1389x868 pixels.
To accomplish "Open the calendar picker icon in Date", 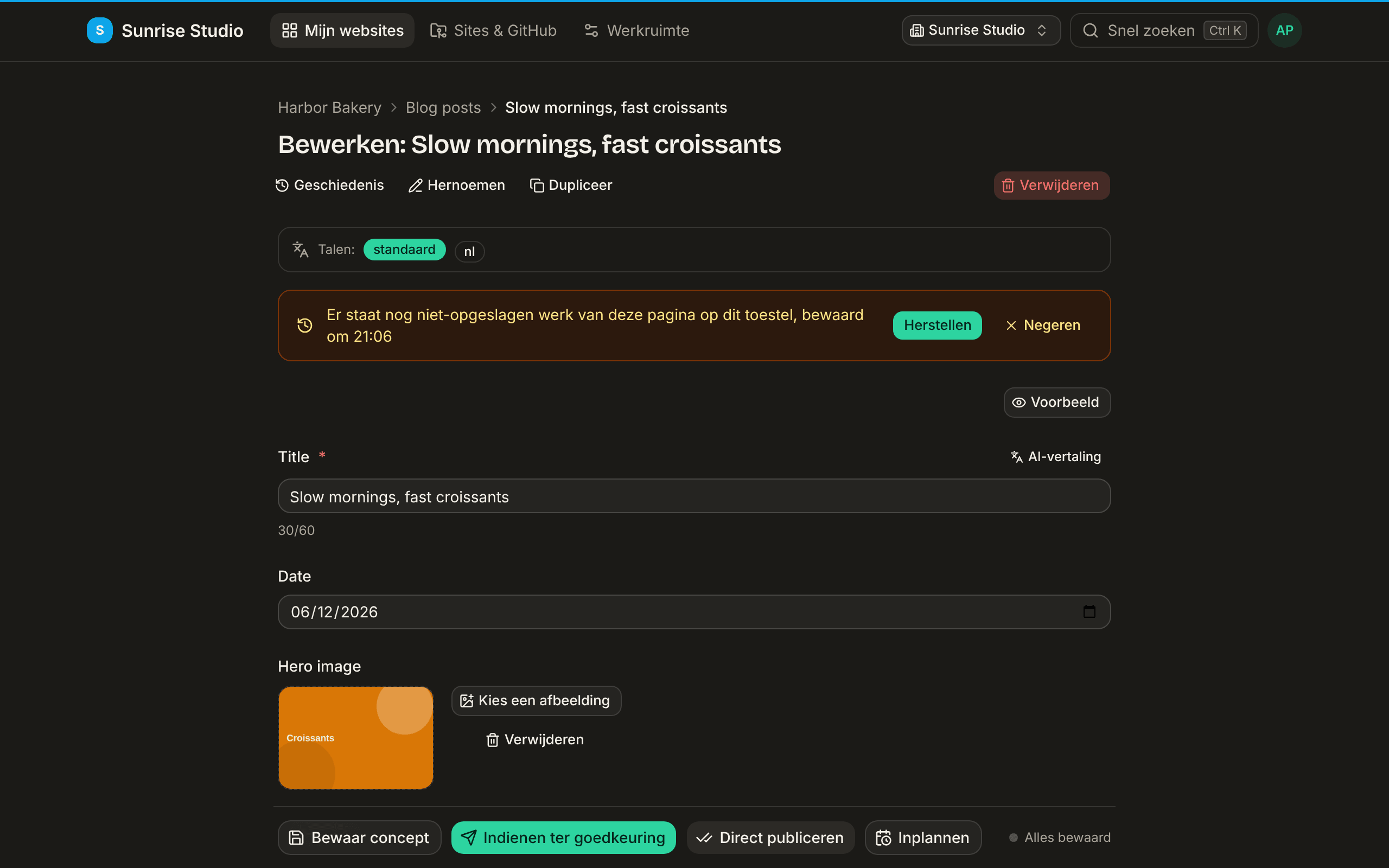I will point(1089,612).
